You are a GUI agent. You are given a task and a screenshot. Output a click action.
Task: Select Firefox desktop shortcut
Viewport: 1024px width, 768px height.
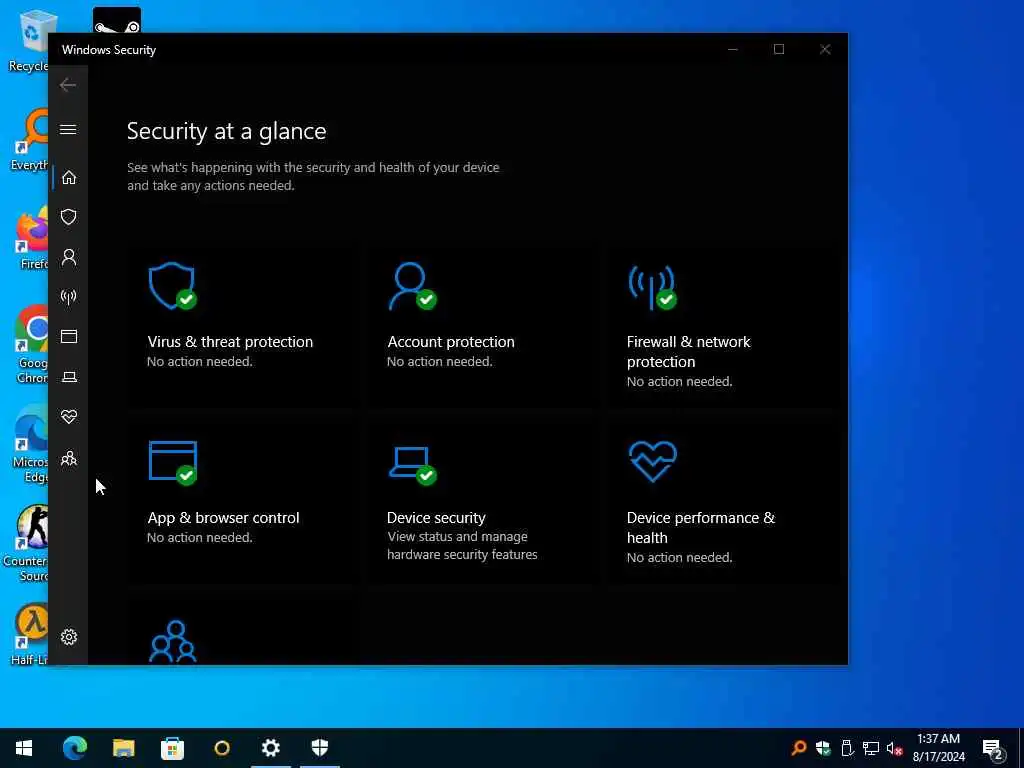(x=31, y=238)
